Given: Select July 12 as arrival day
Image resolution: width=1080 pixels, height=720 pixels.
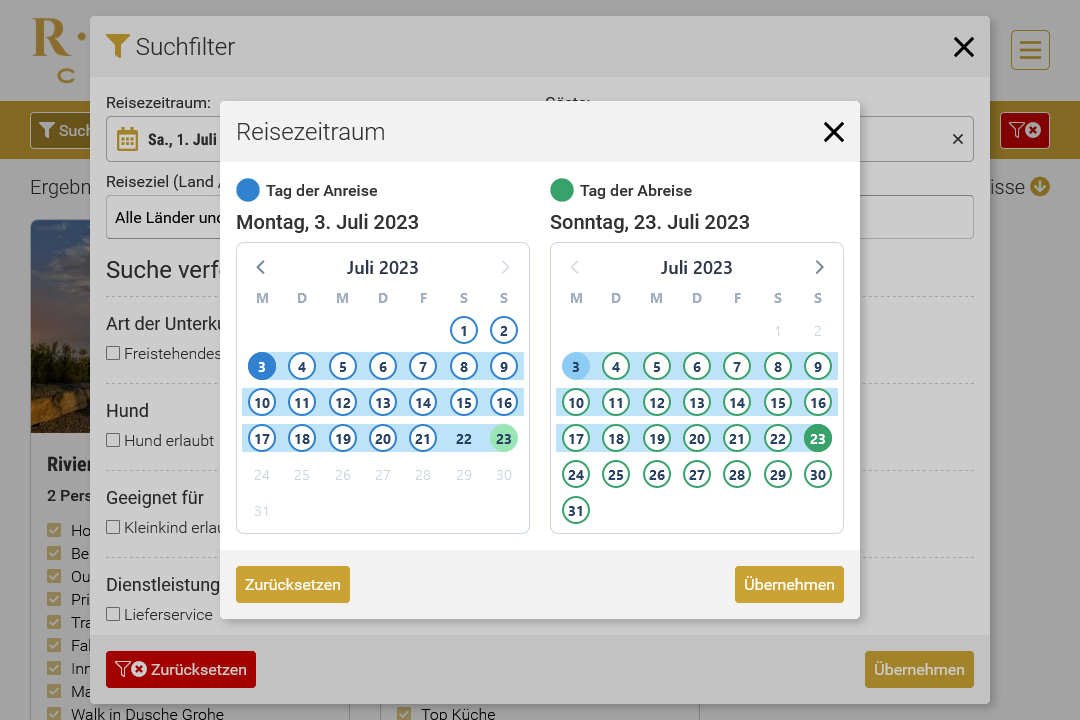Looking at the screenshot, I should pyautogui.click(x=343, y=403).
